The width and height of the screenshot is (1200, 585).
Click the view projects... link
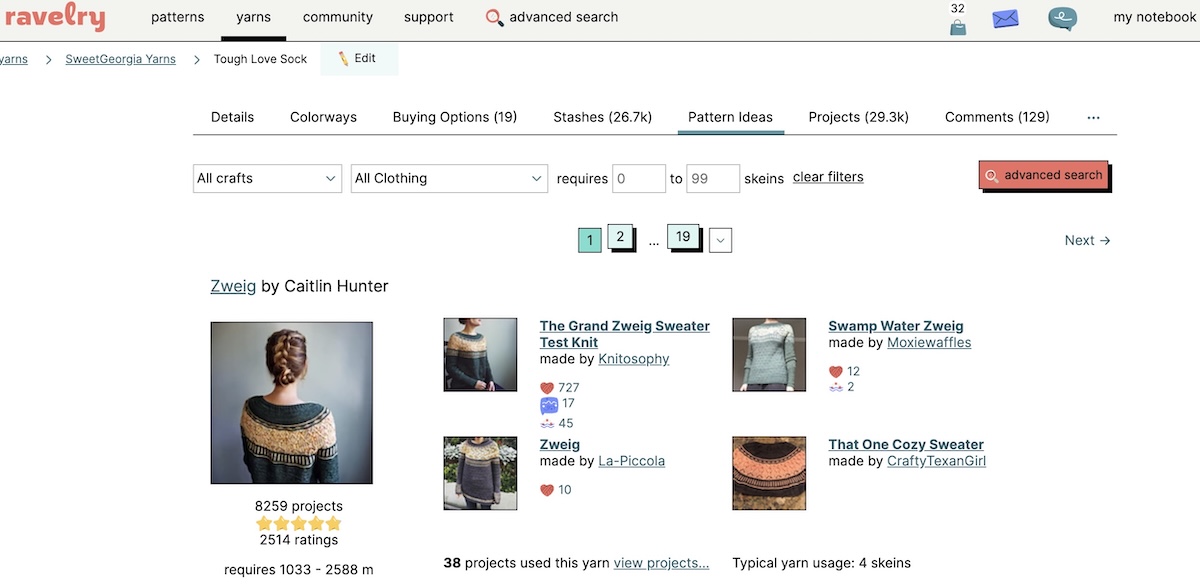[661, 563]
